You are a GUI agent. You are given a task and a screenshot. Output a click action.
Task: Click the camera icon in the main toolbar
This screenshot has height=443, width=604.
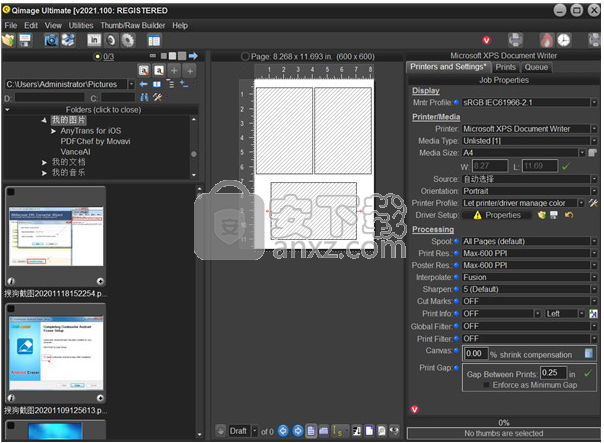pyautogui.click(x=51, y=40)
